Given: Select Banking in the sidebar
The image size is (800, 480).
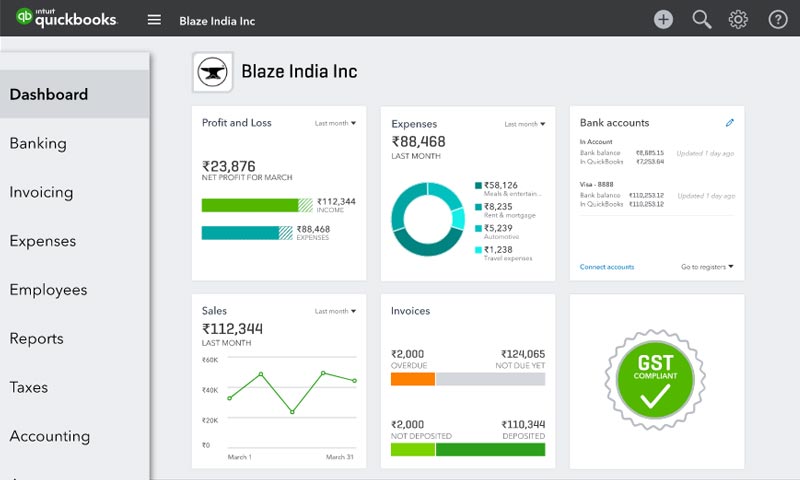Looking at the screenshot, I should [38, 144].
